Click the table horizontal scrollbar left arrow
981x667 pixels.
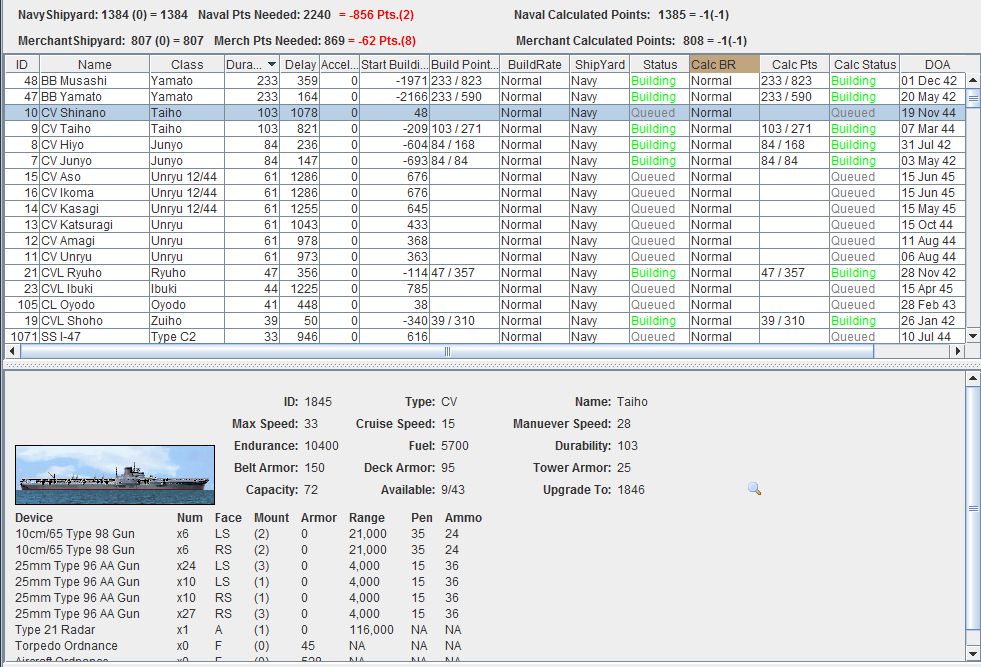(12, 351)
